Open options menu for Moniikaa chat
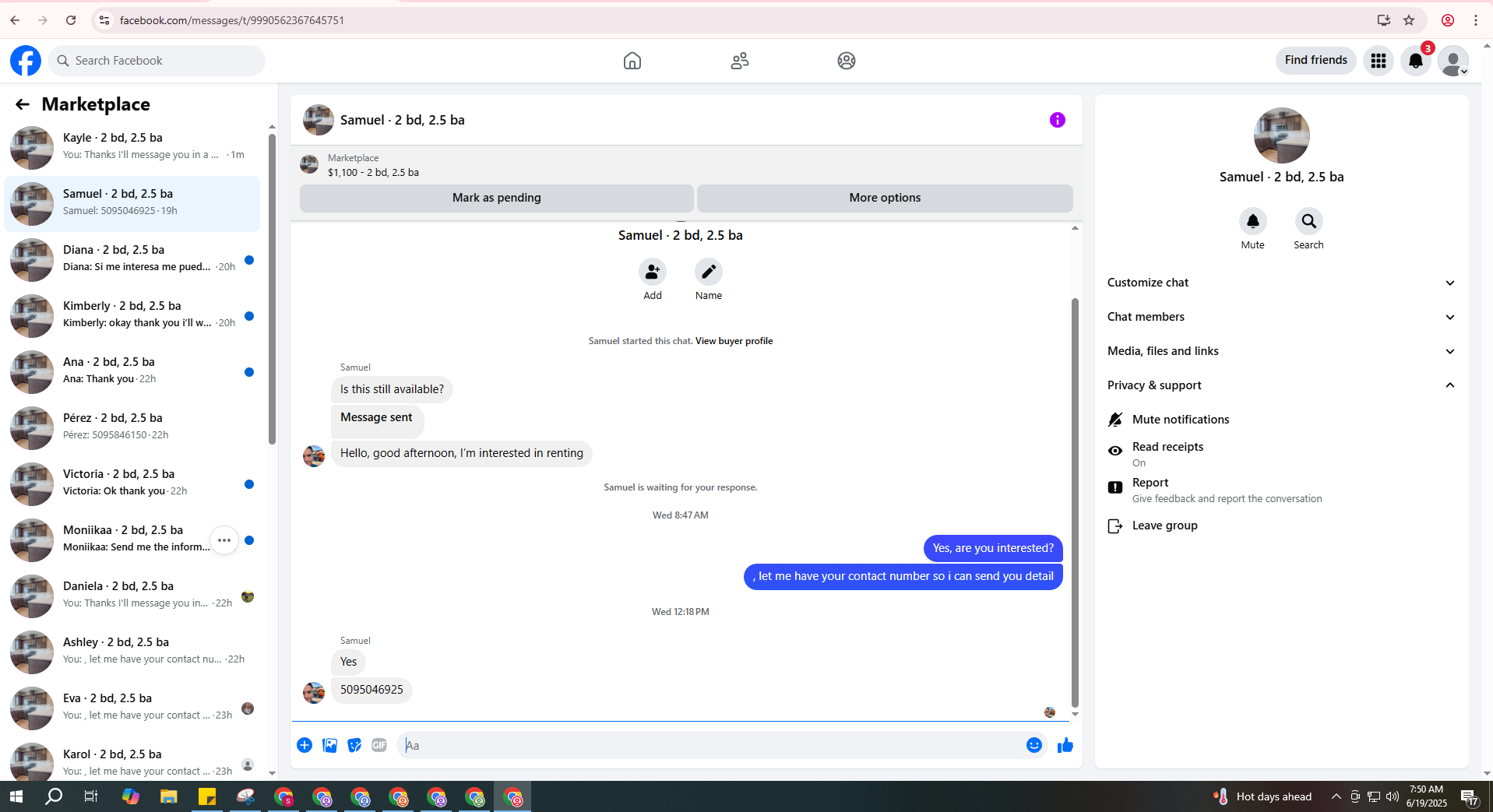Image resolution: width=1493 pixels, height=812 pixels. [224, 540]
